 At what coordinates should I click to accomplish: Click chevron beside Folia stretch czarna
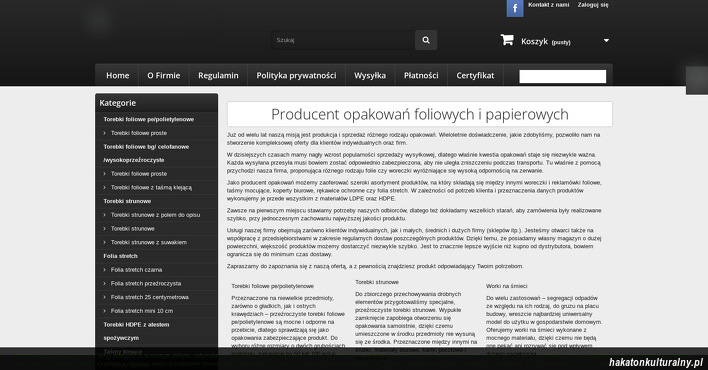[105, 270]
